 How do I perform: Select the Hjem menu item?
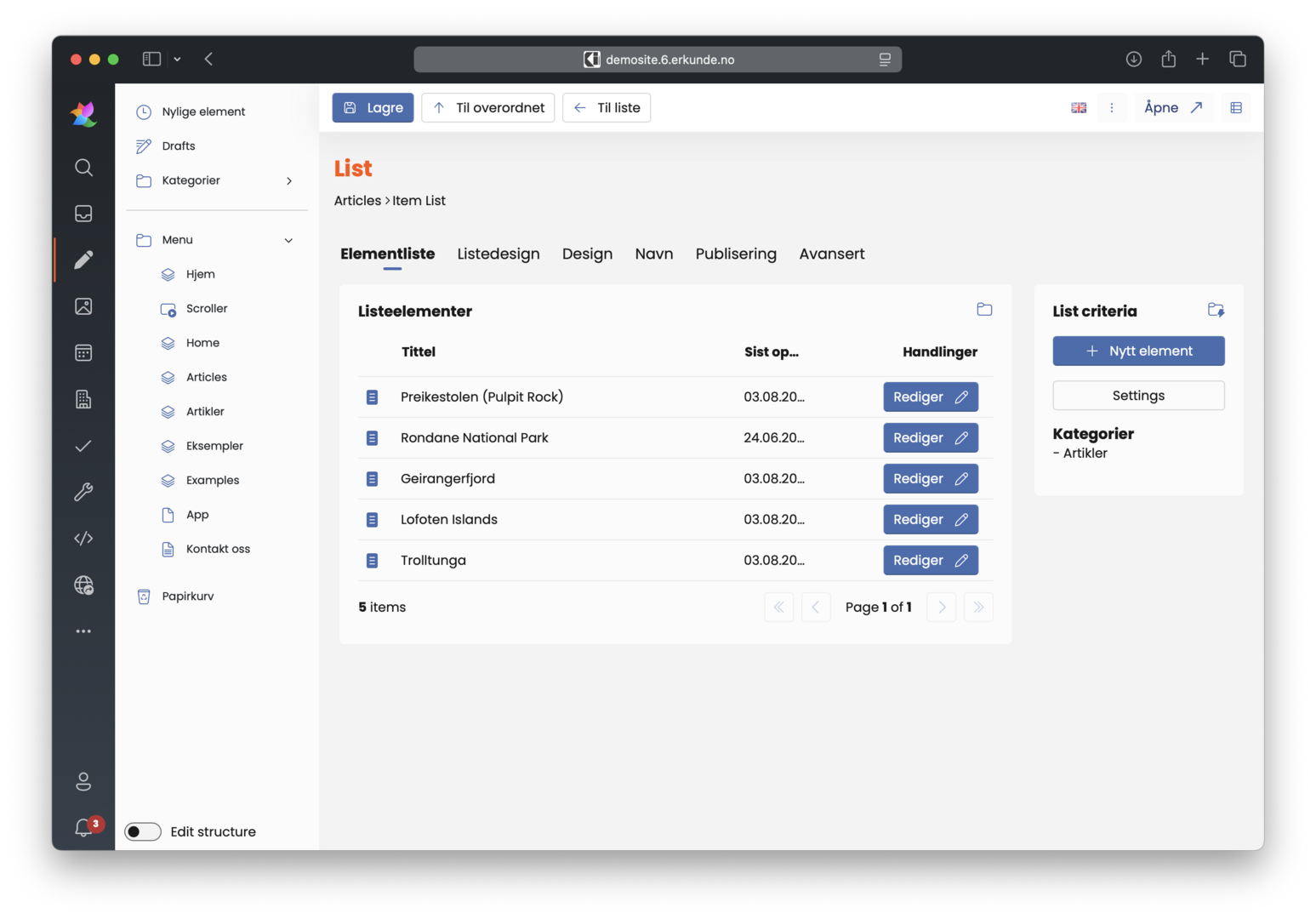(201, 275)
